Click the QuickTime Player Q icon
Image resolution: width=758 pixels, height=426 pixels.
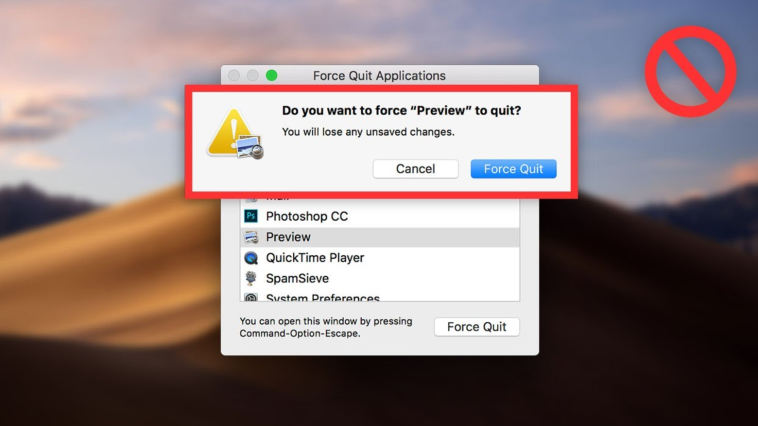[x=251, y=258]
